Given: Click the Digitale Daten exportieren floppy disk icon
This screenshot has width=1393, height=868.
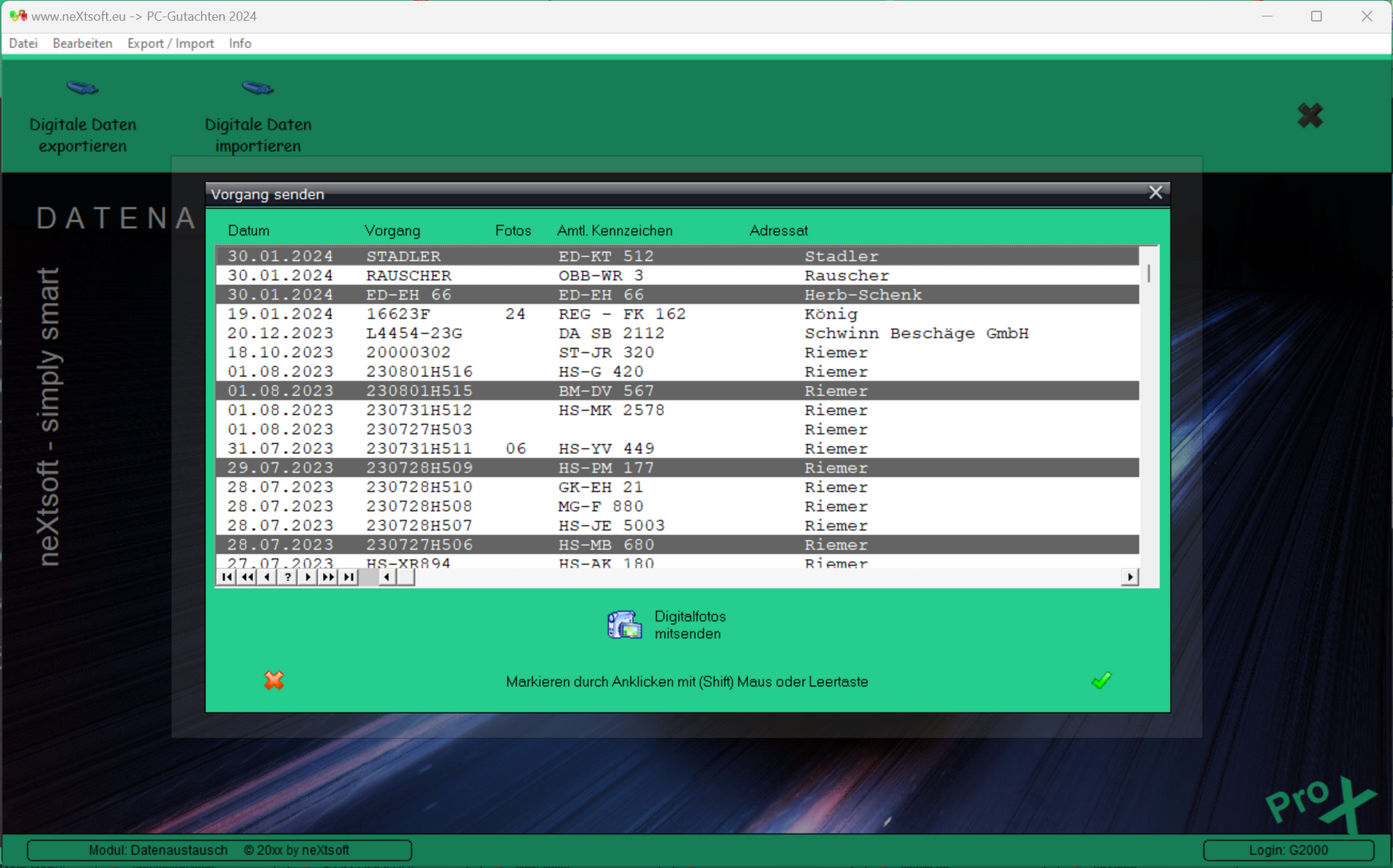Looking at the screenshot, I should [82, 88].
